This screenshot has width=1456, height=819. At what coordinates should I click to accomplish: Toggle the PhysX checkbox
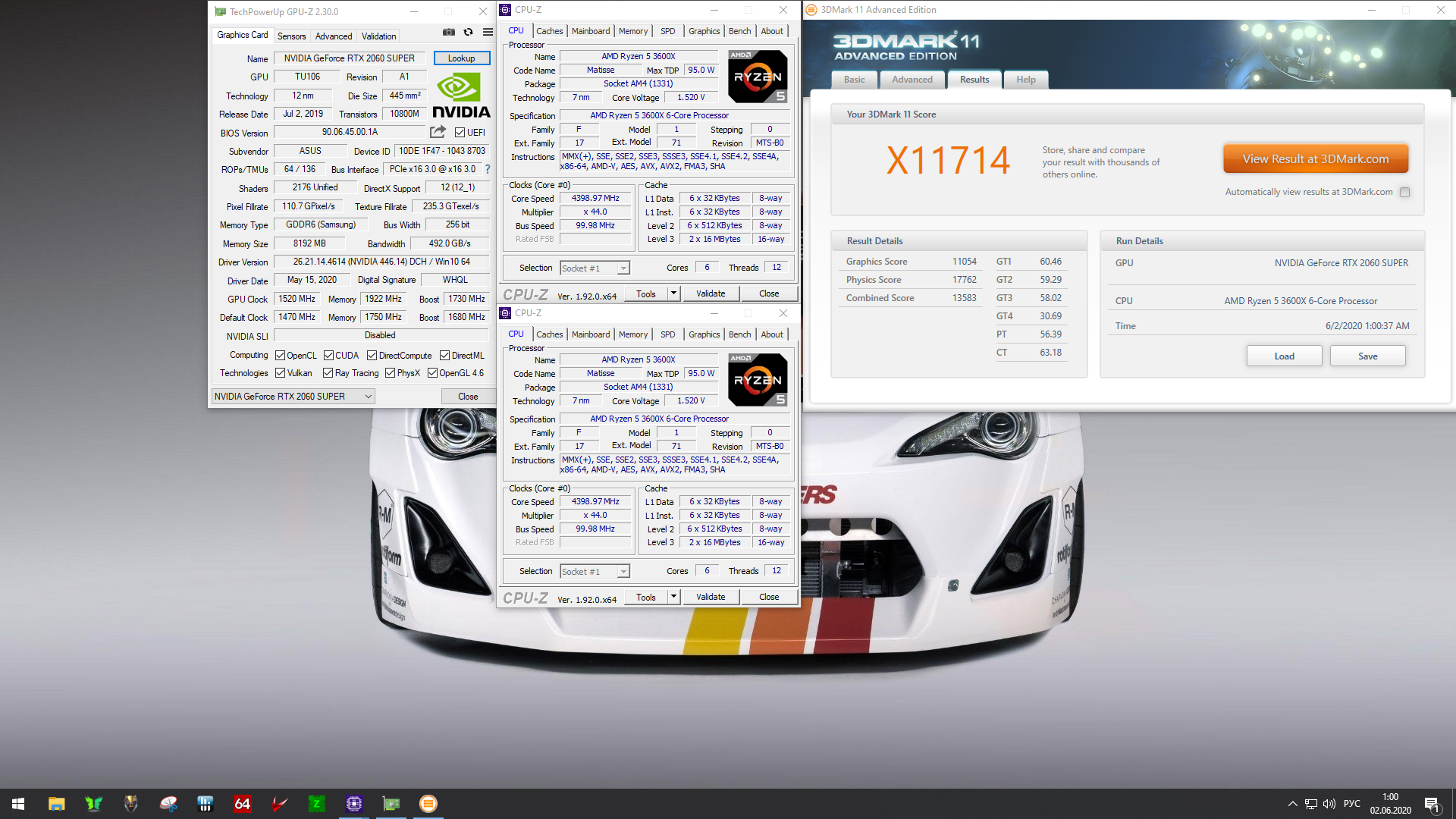click(x=390, y=373)
